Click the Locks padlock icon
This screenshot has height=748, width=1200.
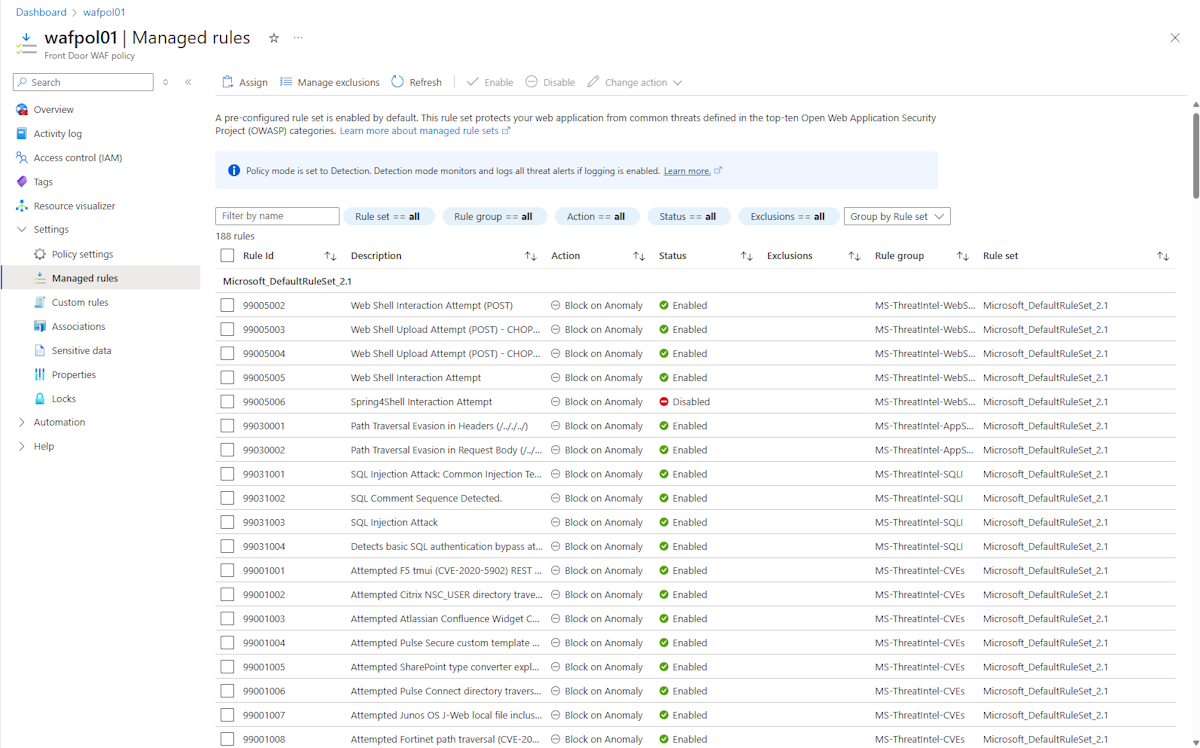click(x=40, y=399)
